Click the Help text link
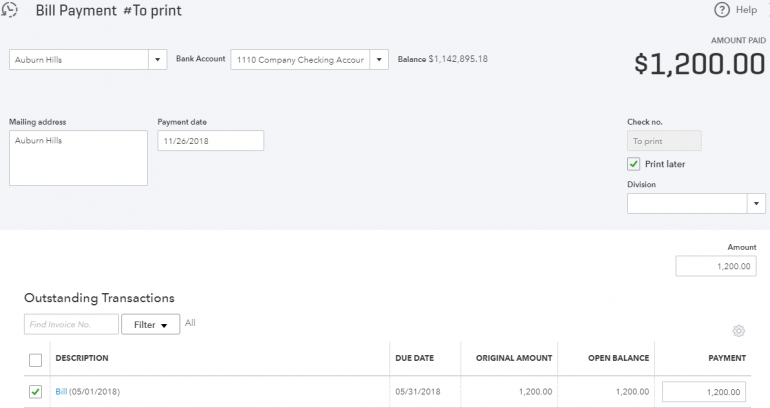Viewport: 770px width, 408px height. [746, 10]
